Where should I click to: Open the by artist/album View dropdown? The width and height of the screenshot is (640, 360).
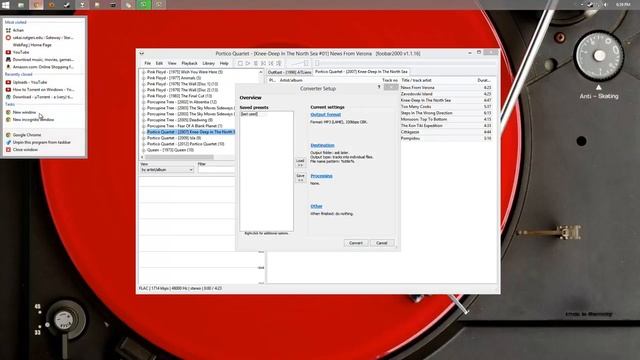167,169
